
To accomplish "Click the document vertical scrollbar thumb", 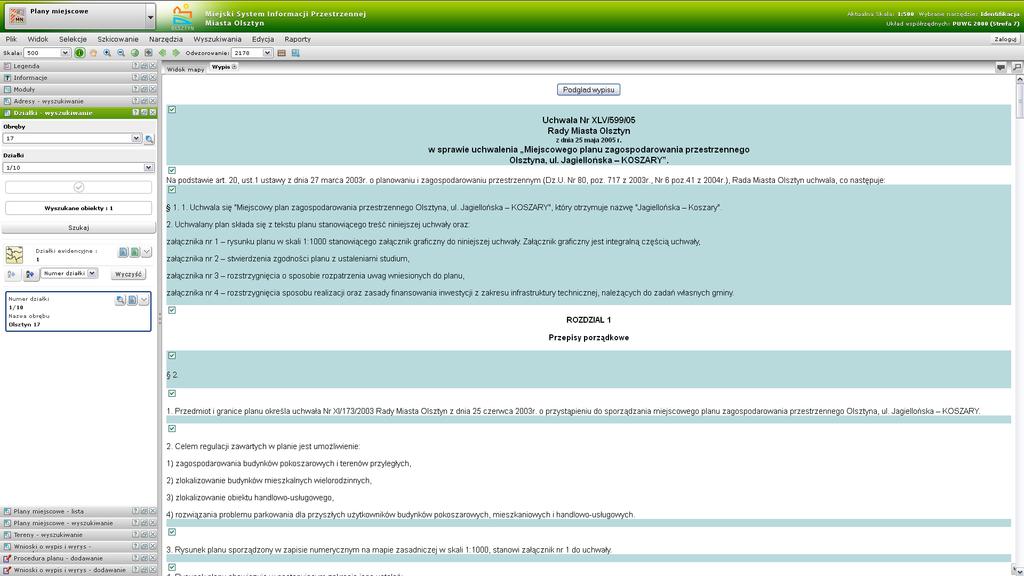I will [x=1019, y=100].
